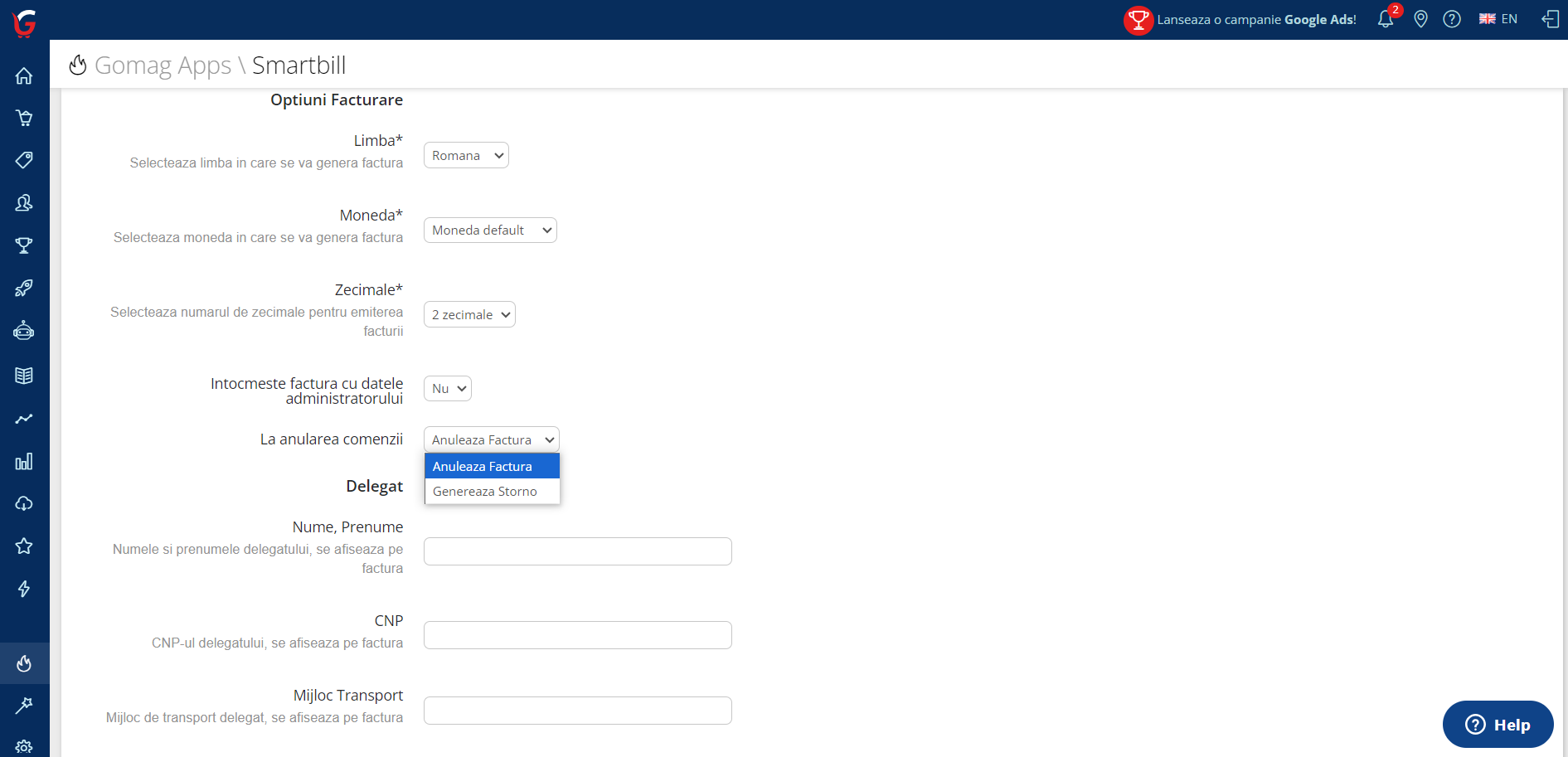
Task: Click the Gomag logo icon
Action: [x=24, y=22]
